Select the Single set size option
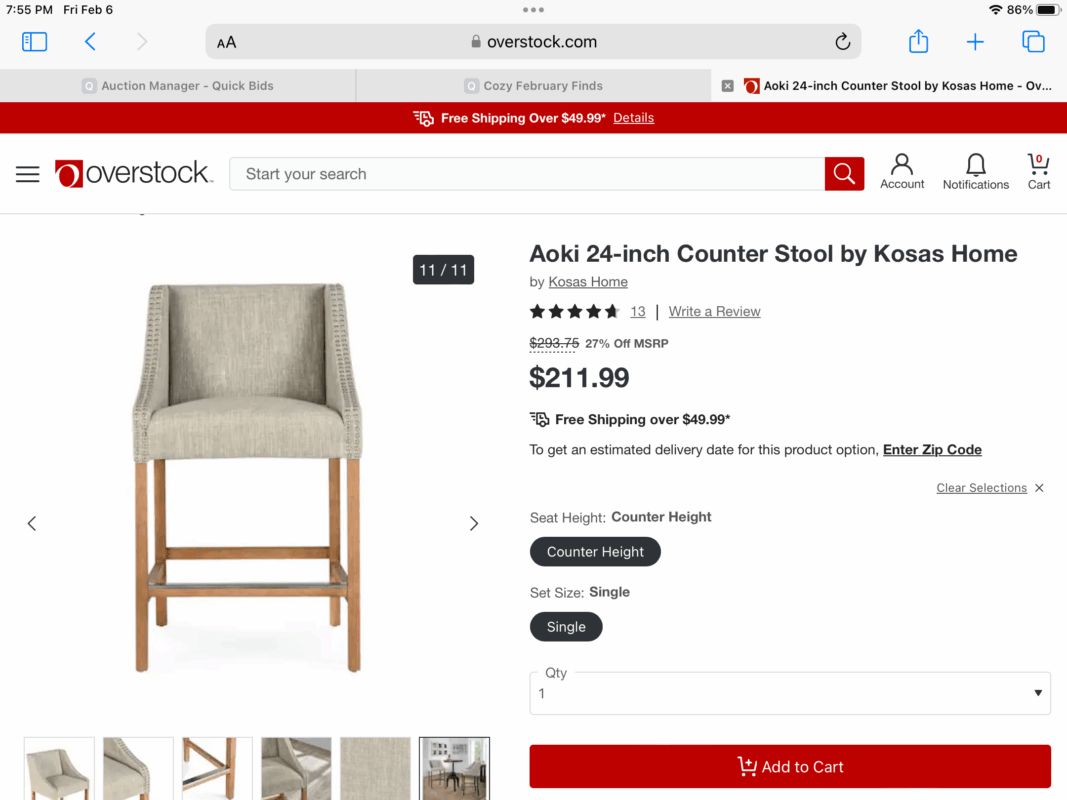This screenshot has width=1067, height=800. point(565,627)
